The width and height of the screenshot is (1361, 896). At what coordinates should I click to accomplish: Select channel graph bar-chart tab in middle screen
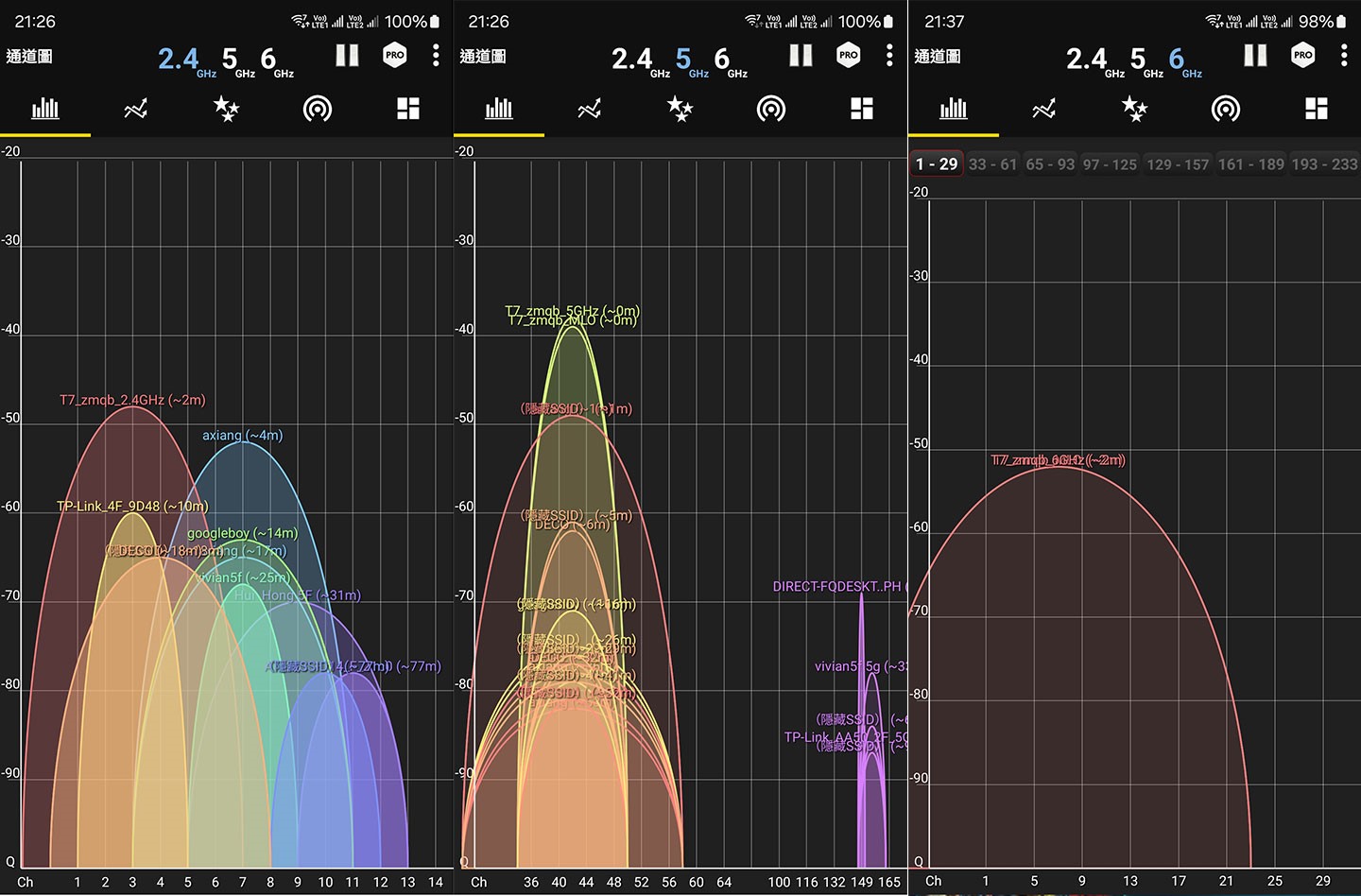tap(499, 109)
